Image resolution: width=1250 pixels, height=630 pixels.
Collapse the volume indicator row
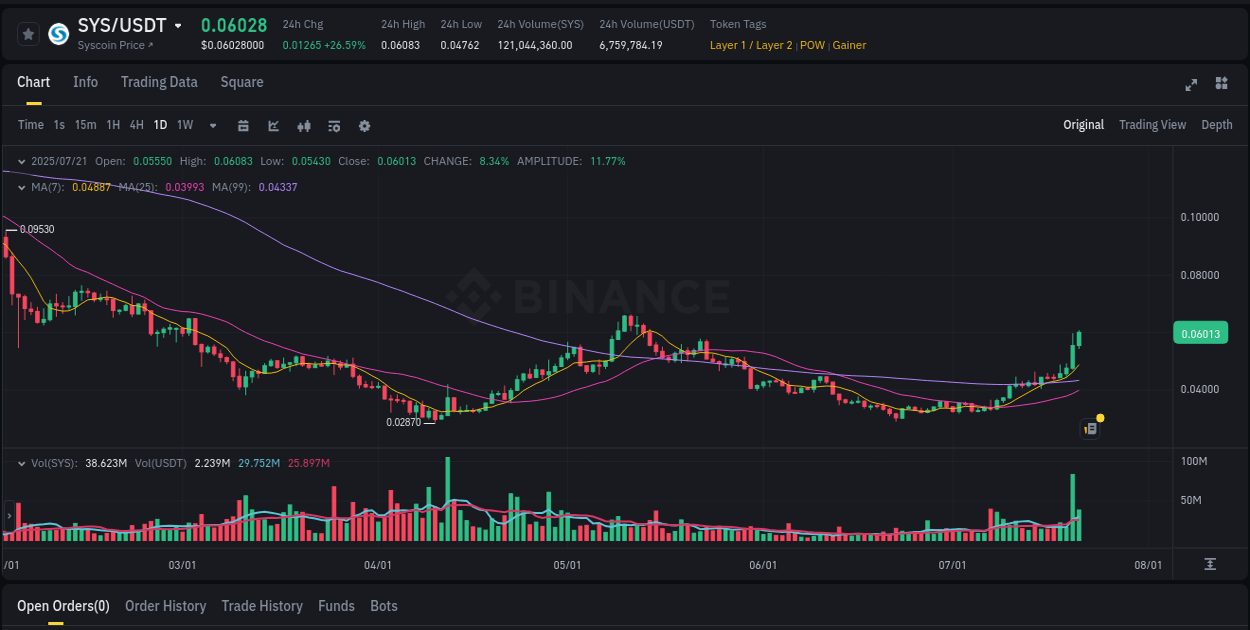click(22, 462)
